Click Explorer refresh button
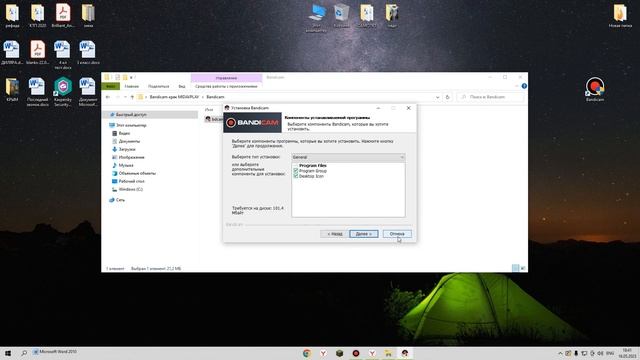 447,97
